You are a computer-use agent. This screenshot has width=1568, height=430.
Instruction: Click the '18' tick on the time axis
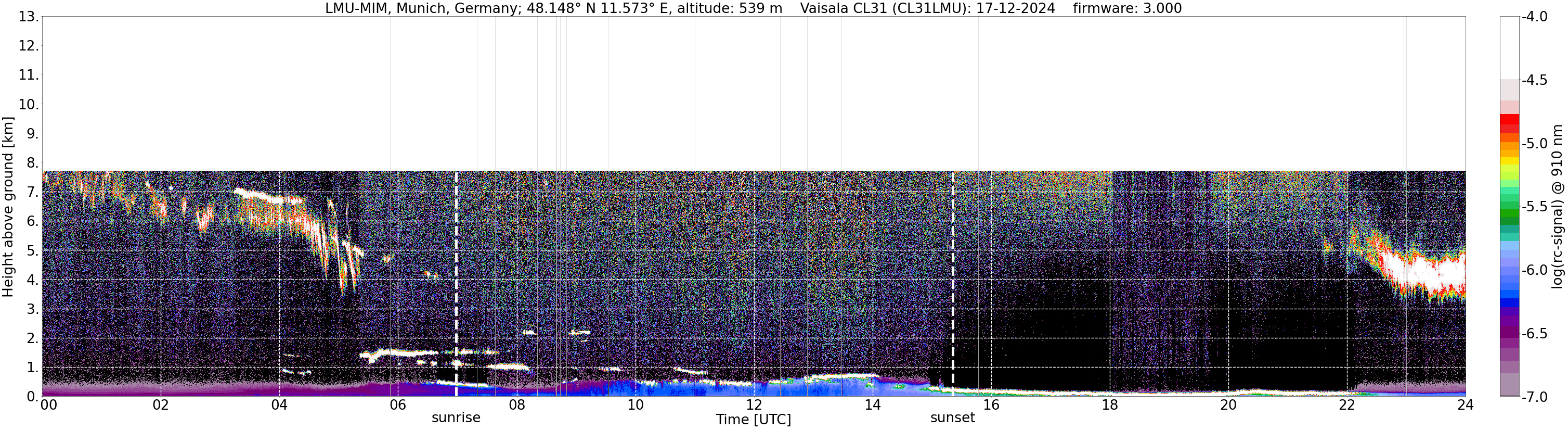point(1110,405)
